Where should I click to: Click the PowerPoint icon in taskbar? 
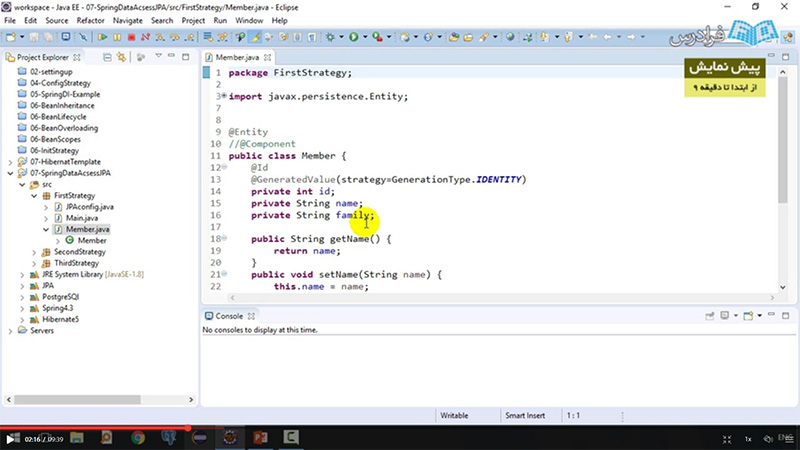click(260, 438)
